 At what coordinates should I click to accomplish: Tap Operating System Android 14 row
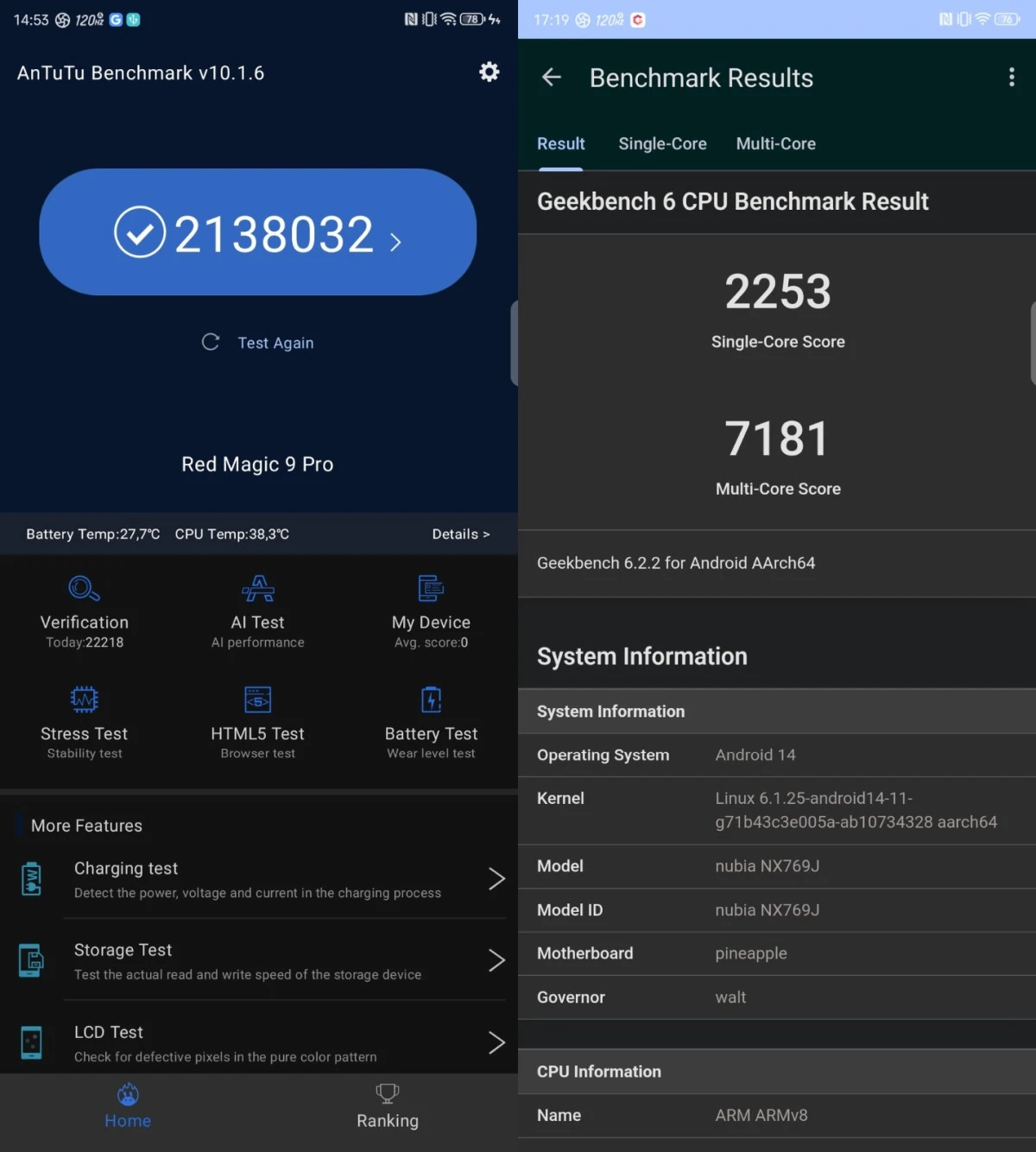tap(777, 755)
